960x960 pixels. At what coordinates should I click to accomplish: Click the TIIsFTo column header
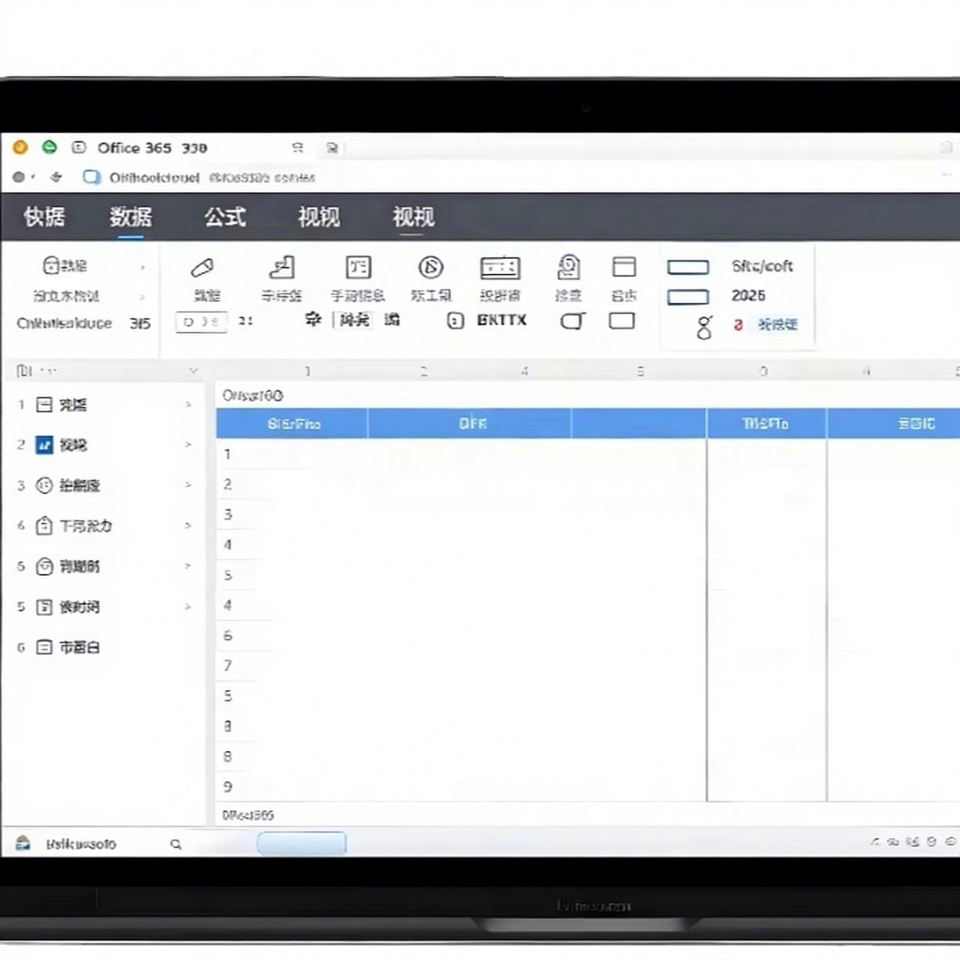pyautogui.click(x=766, y=424)
